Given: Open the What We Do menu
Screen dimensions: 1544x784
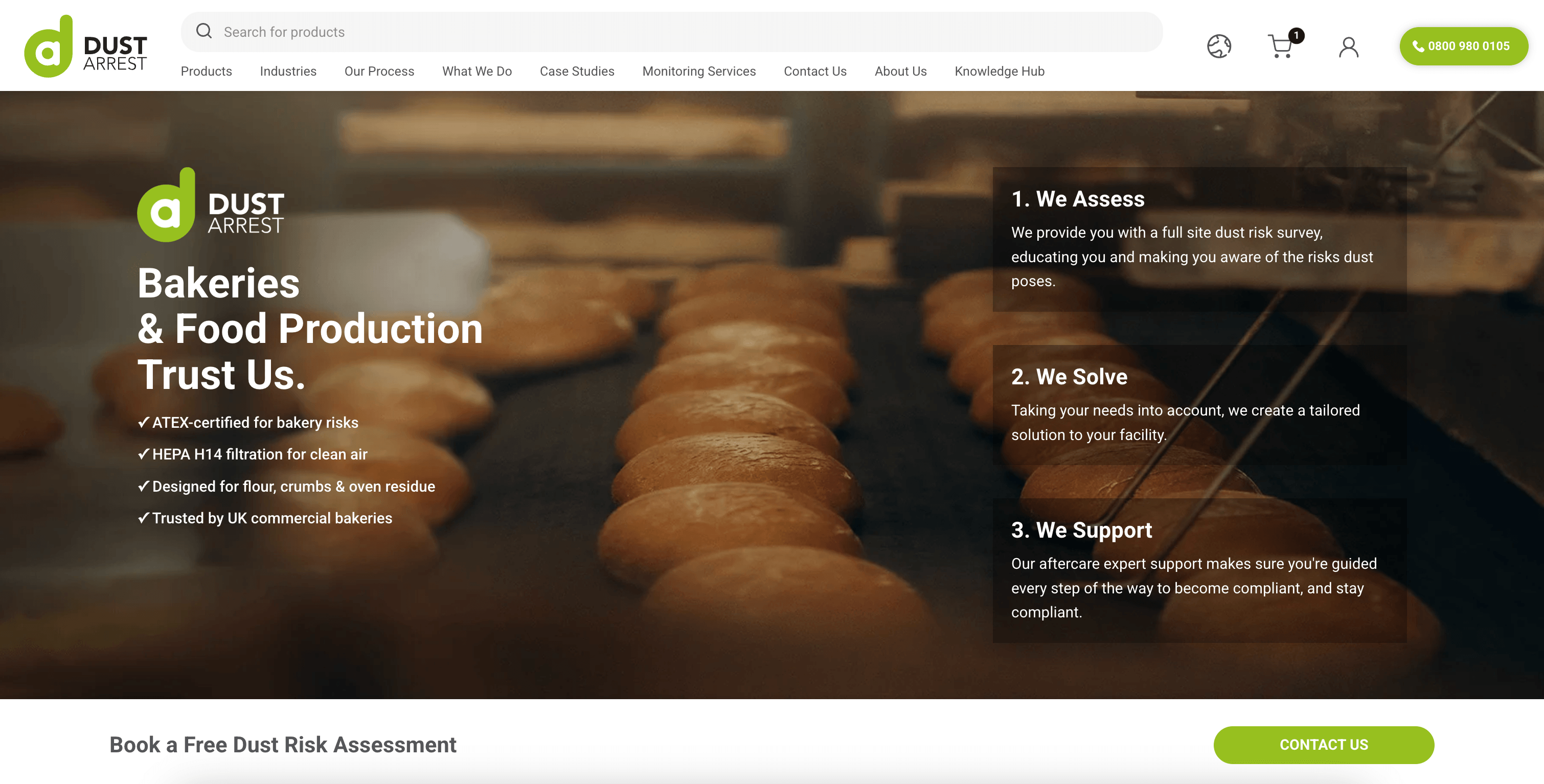Looking at the screenshot, I should pos(476,72).
